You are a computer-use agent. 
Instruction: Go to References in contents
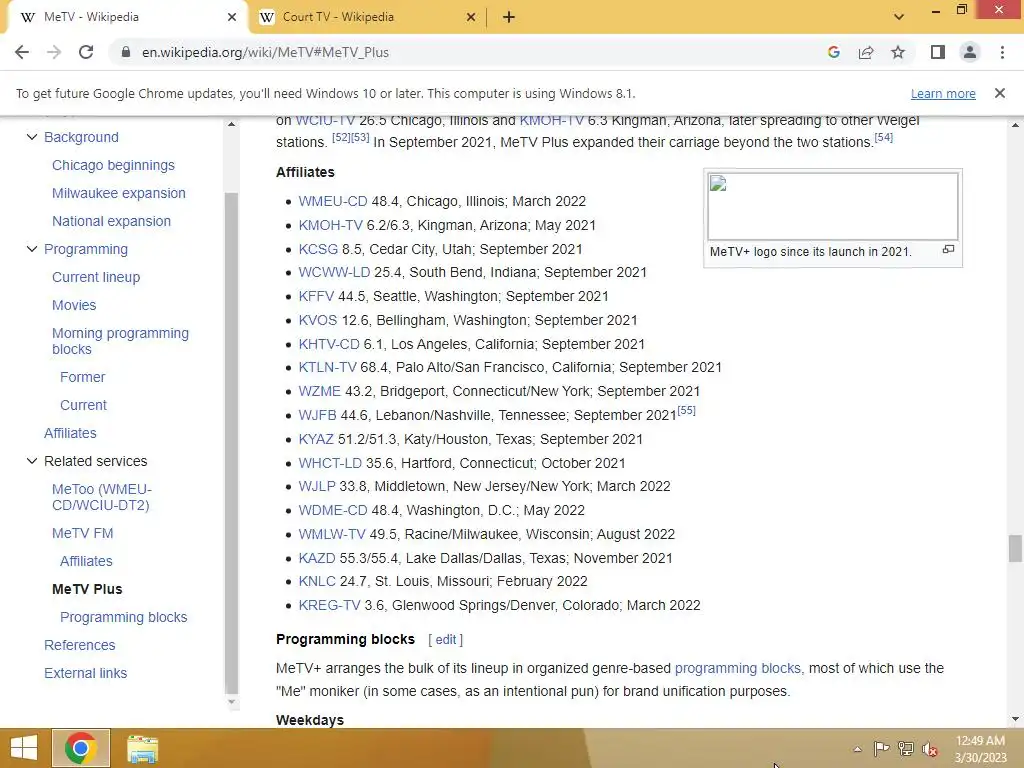point(80,645)
